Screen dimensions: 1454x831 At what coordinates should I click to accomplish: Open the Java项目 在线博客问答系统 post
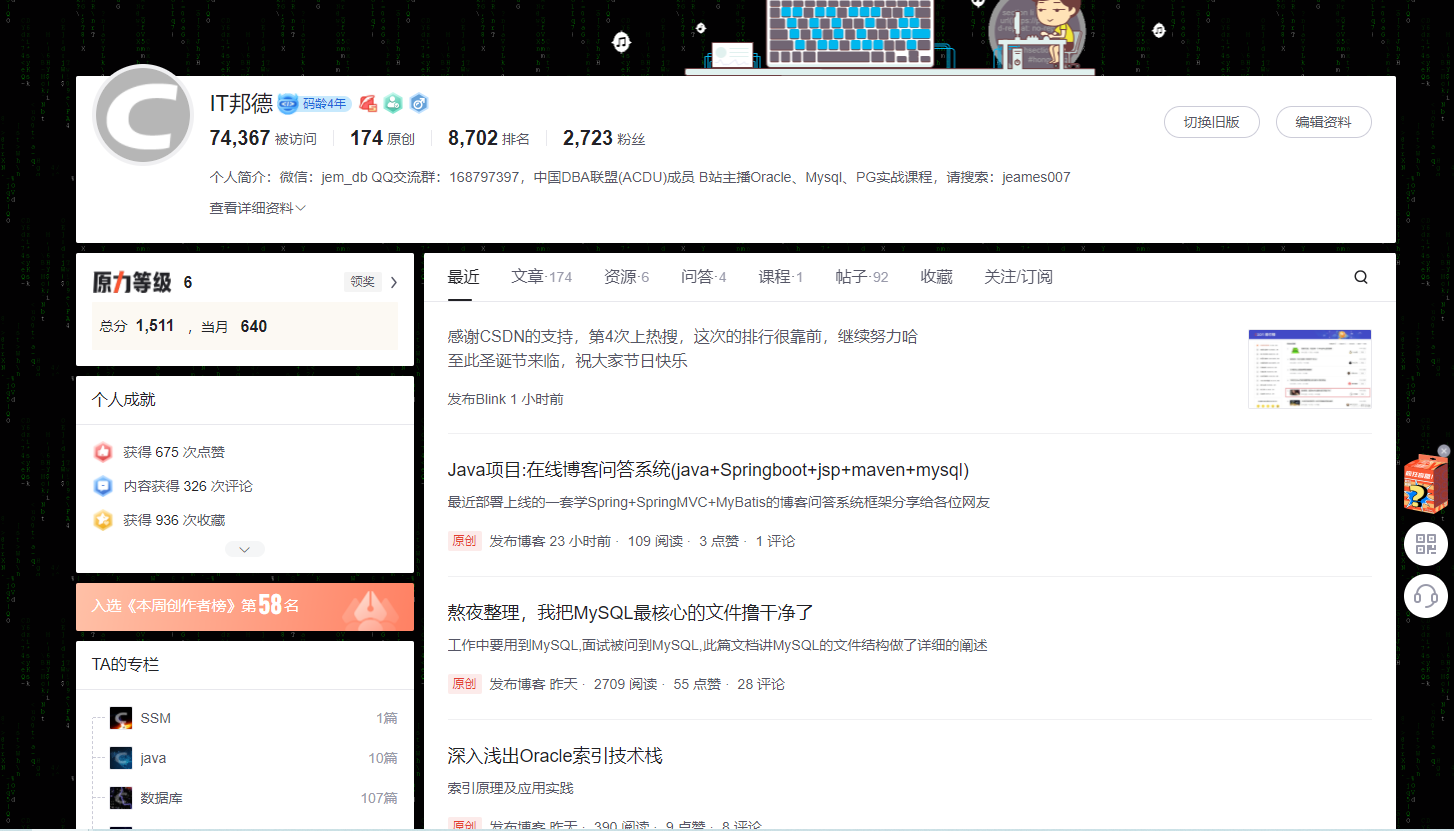708,470
